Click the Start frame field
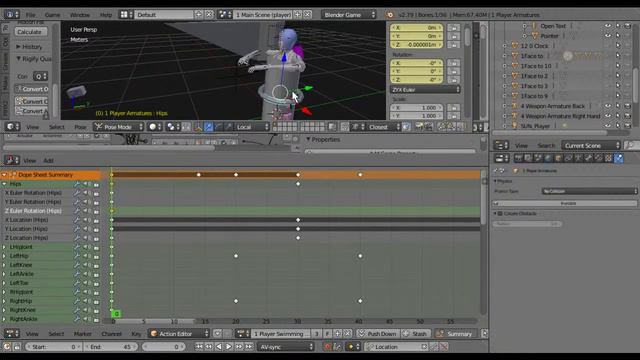This screenshot has height=360, width=640. (53, 347)
